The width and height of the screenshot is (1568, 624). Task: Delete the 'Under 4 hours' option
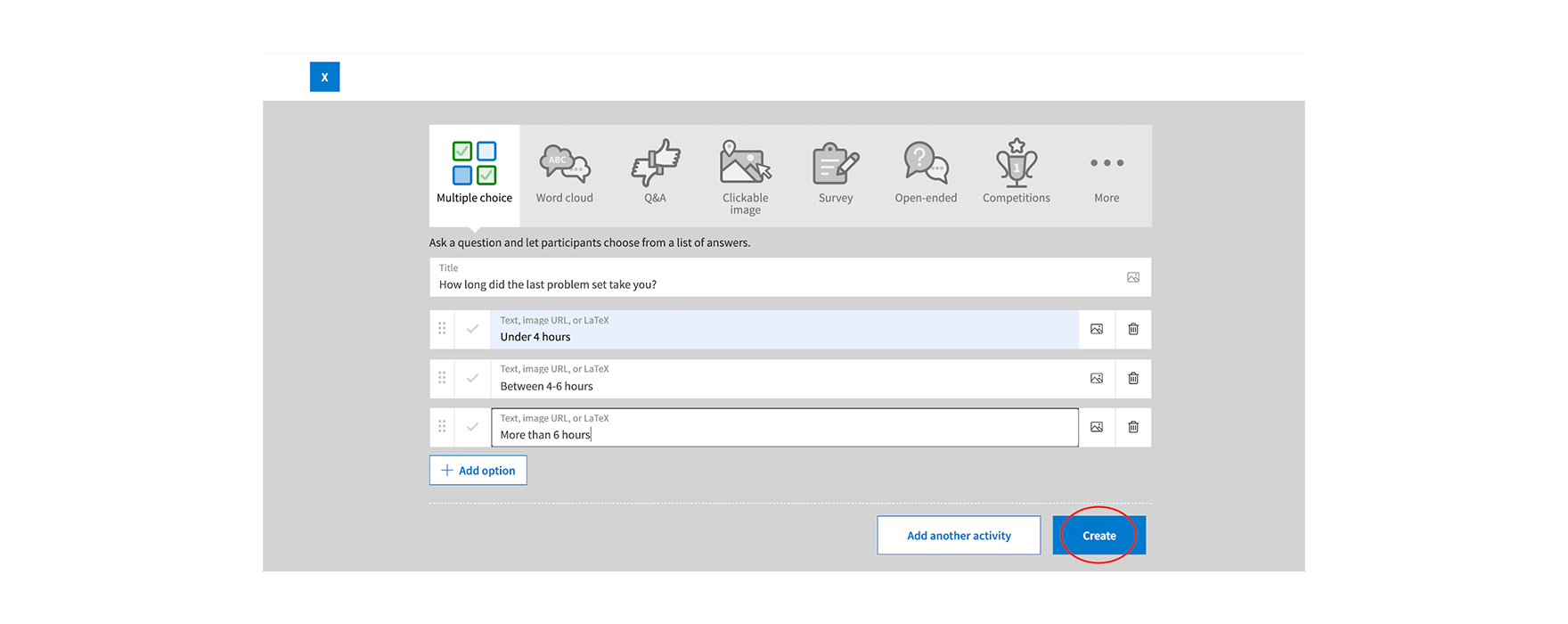1133,329
